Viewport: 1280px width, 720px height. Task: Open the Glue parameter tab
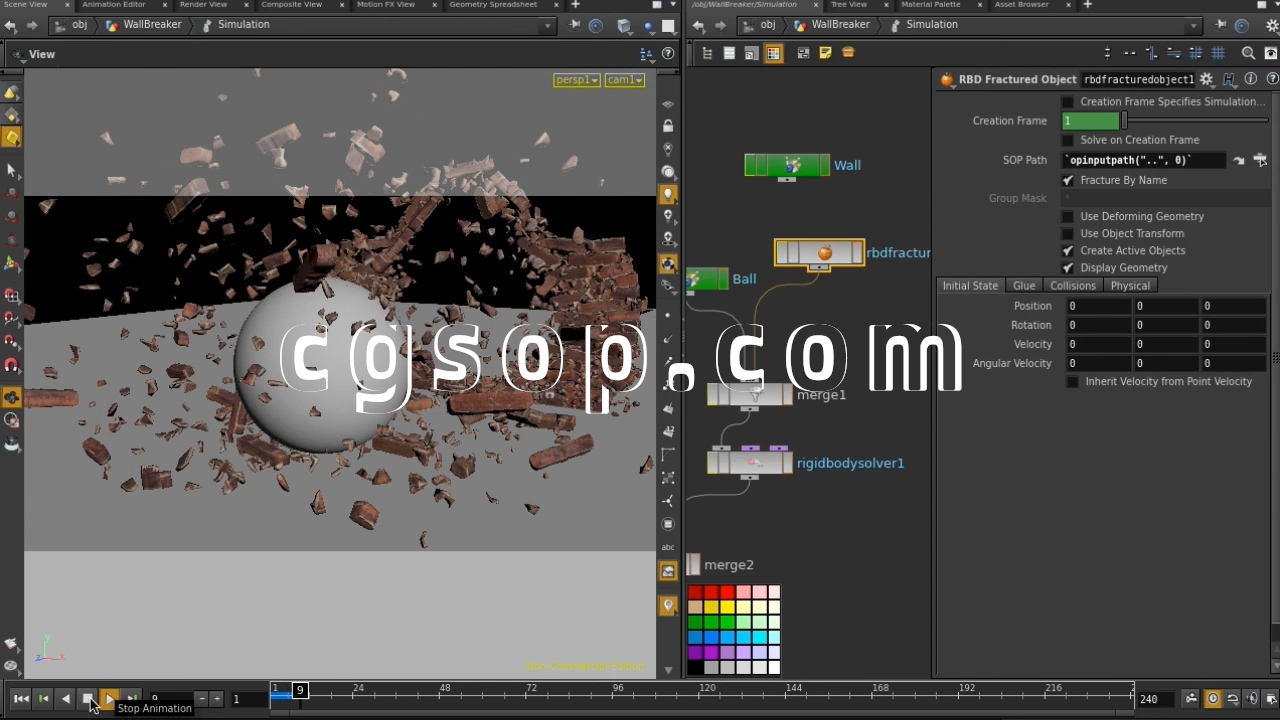[1024, 286]
